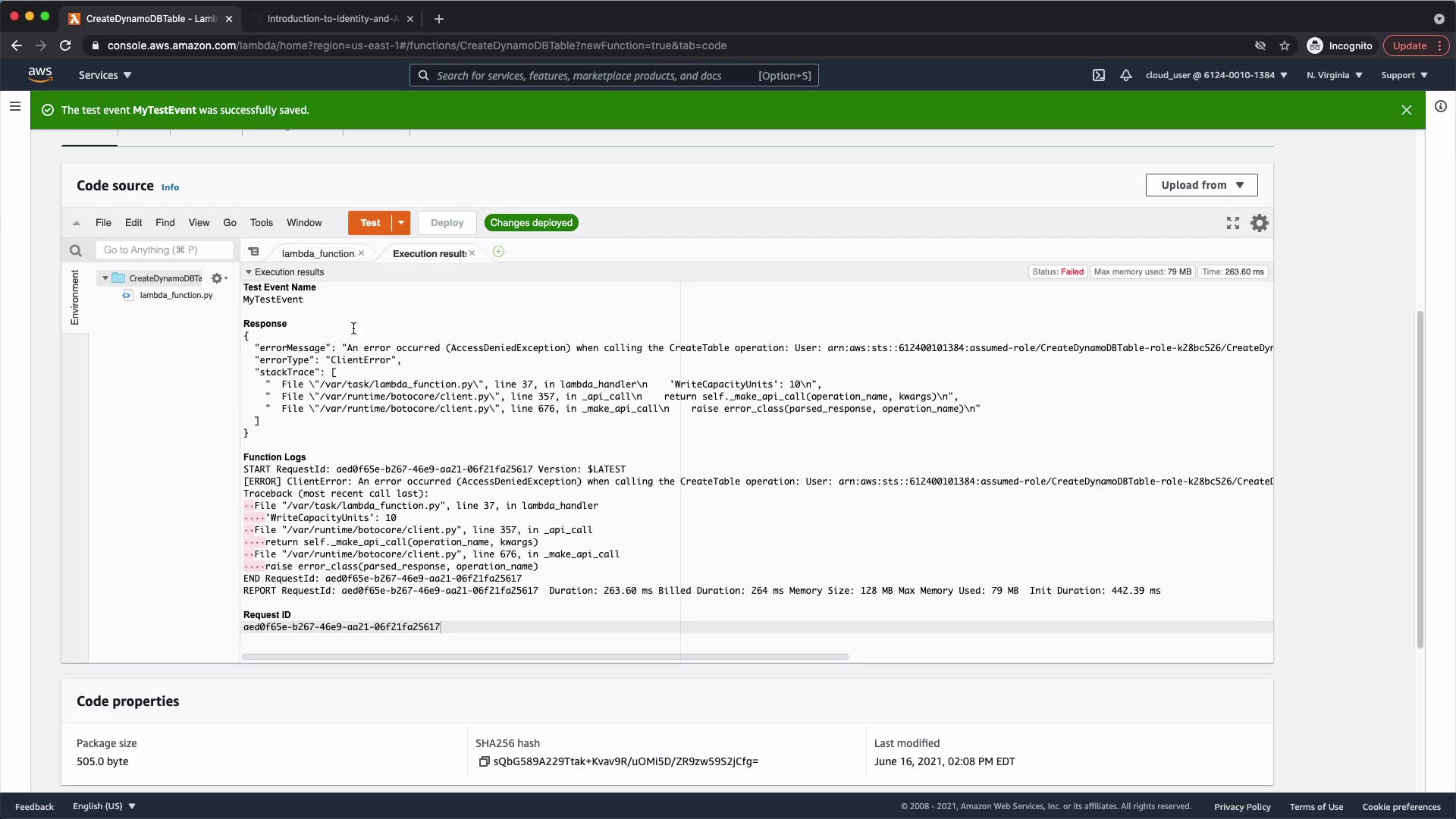Expand the Upload from dropdown
This screenshot has height=819, width=1456.
1201,185
